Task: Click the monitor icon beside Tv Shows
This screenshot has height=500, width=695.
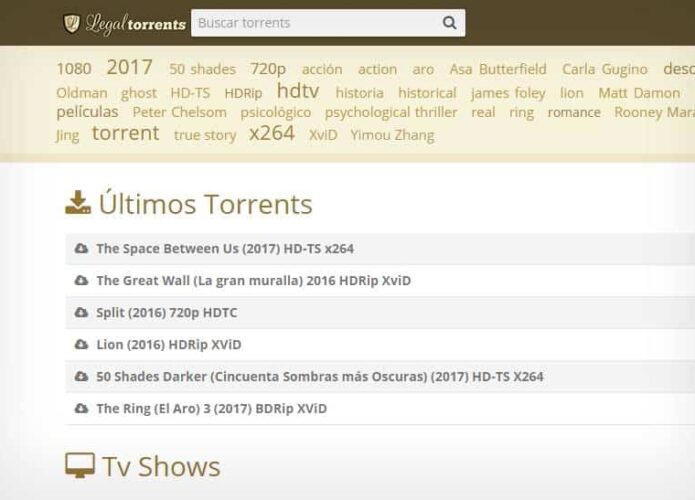Action: click(80, 465)
